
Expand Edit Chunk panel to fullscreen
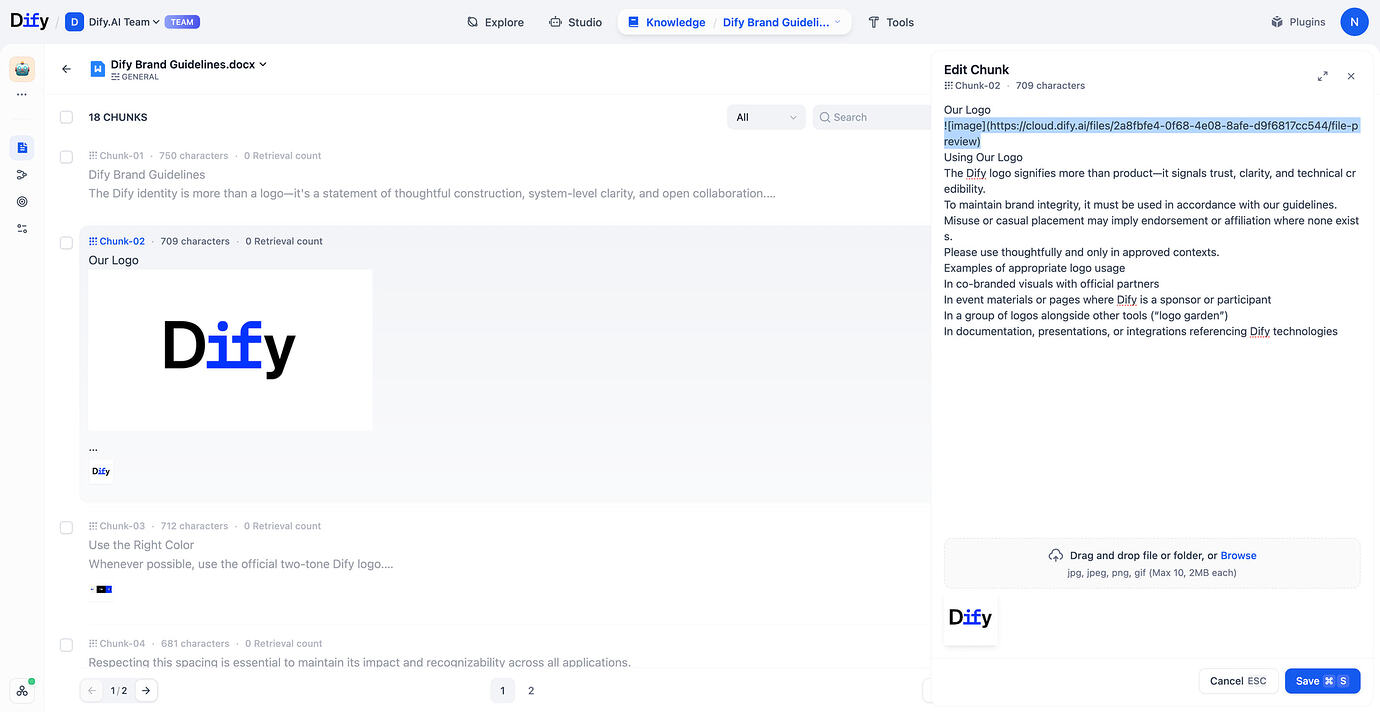(x=1322, y=75)
